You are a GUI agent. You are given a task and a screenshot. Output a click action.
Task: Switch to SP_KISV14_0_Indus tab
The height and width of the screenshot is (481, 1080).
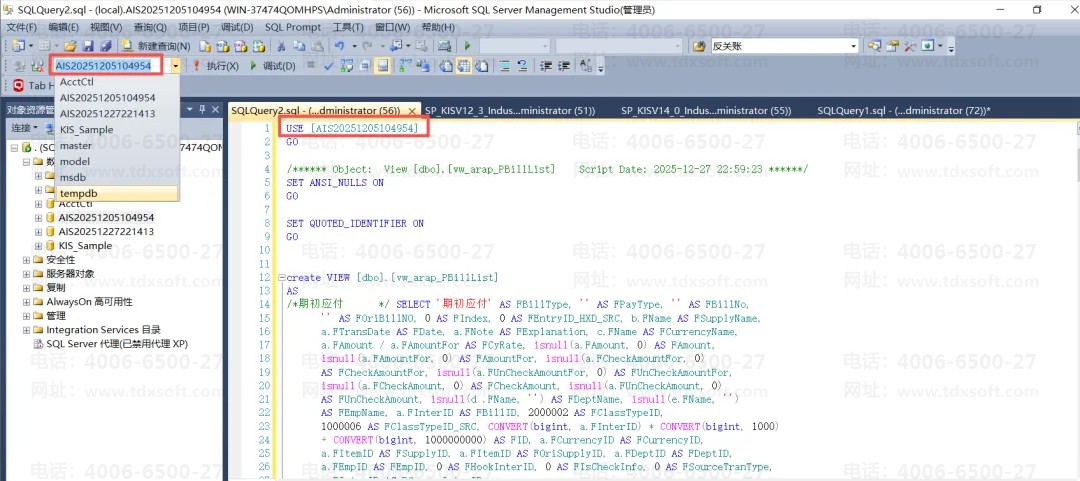click(x=706, y=110)
